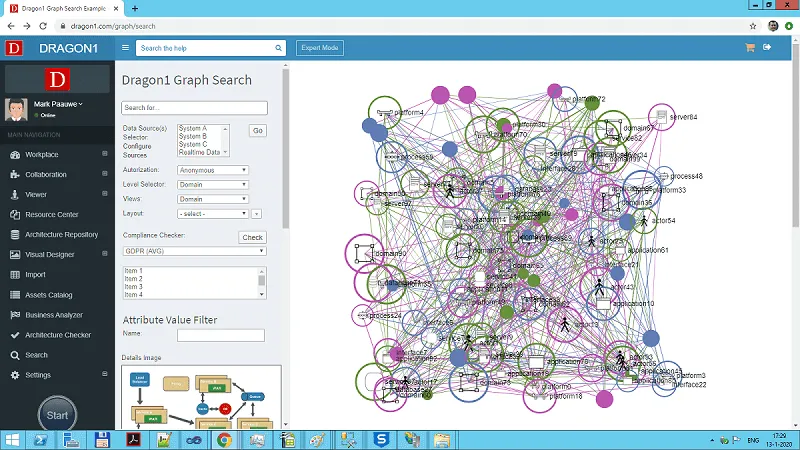Click the Details Image diagram thumbnail
800x450 pixels.
pos(202,397)
